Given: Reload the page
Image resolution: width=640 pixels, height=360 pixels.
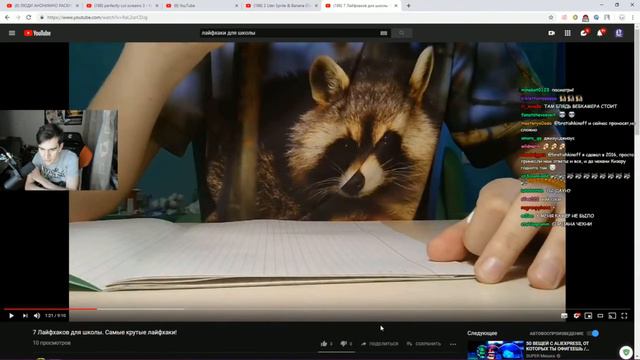Looking at the screenshot, I should pyautogui.click(x=29, y=18).
